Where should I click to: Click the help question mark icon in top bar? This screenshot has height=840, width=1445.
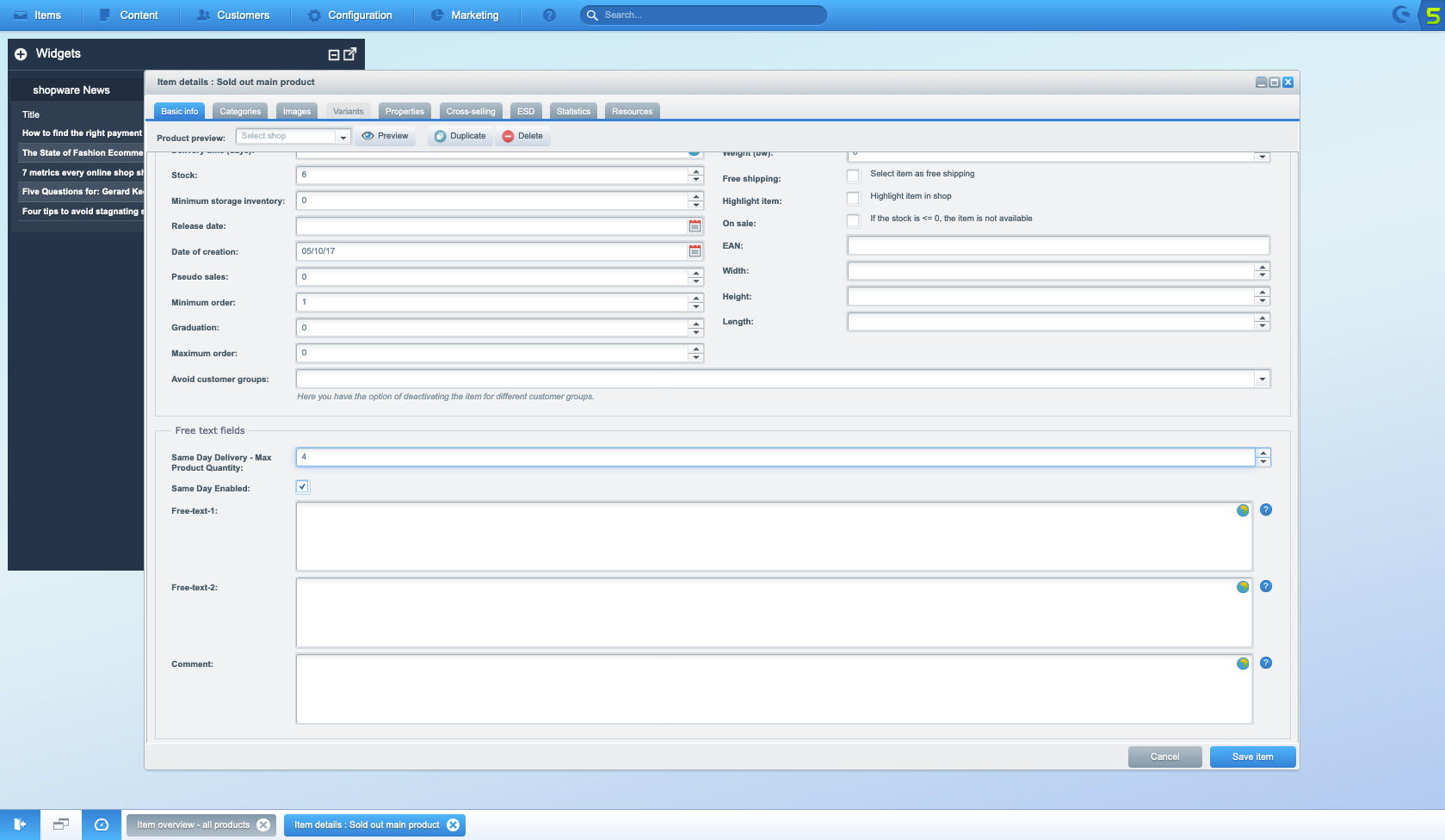(x=549, y=15)
